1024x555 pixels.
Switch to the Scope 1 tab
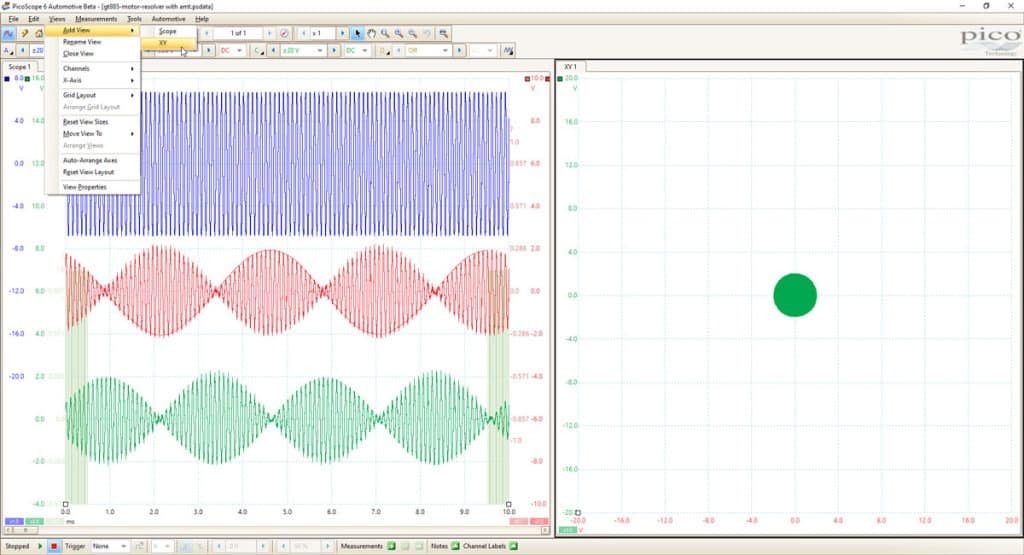coord(19,67)
